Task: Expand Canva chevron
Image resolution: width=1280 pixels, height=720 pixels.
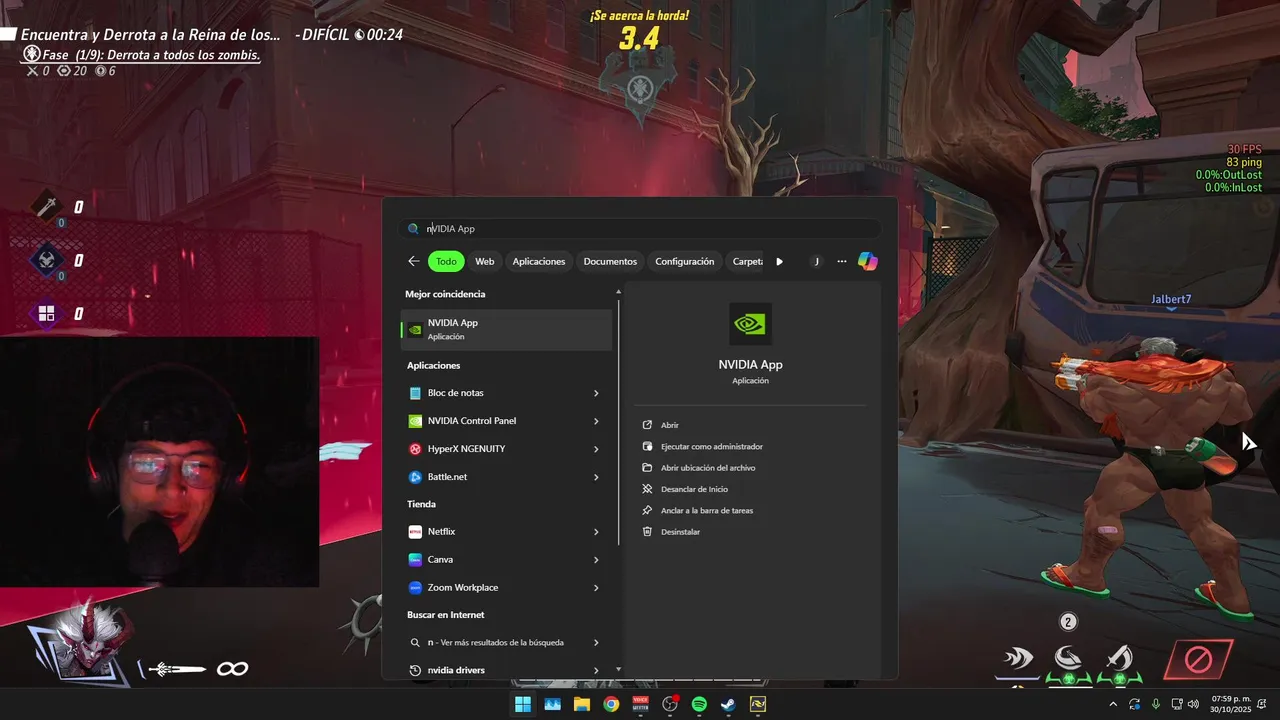Action: (x=596, y=560)
